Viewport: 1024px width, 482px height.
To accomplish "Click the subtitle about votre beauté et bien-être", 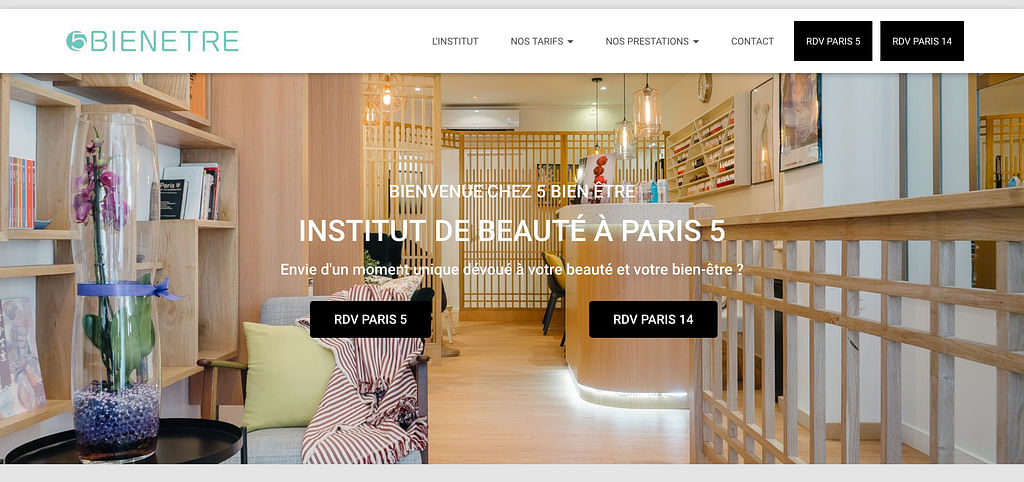I will coord(512,270).
